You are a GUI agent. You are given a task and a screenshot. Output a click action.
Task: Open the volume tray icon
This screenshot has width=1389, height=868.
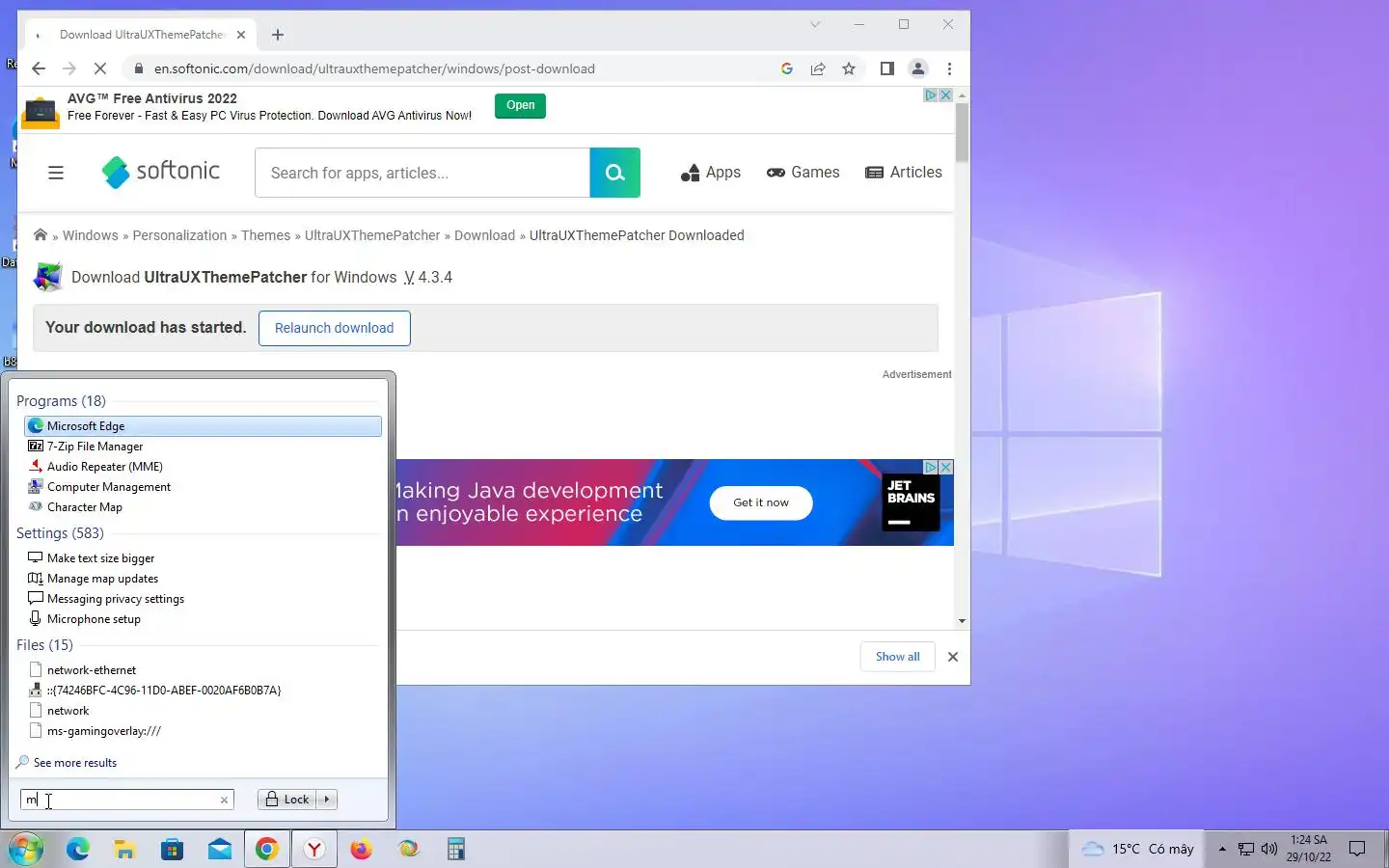click(x=1269, y=849)
